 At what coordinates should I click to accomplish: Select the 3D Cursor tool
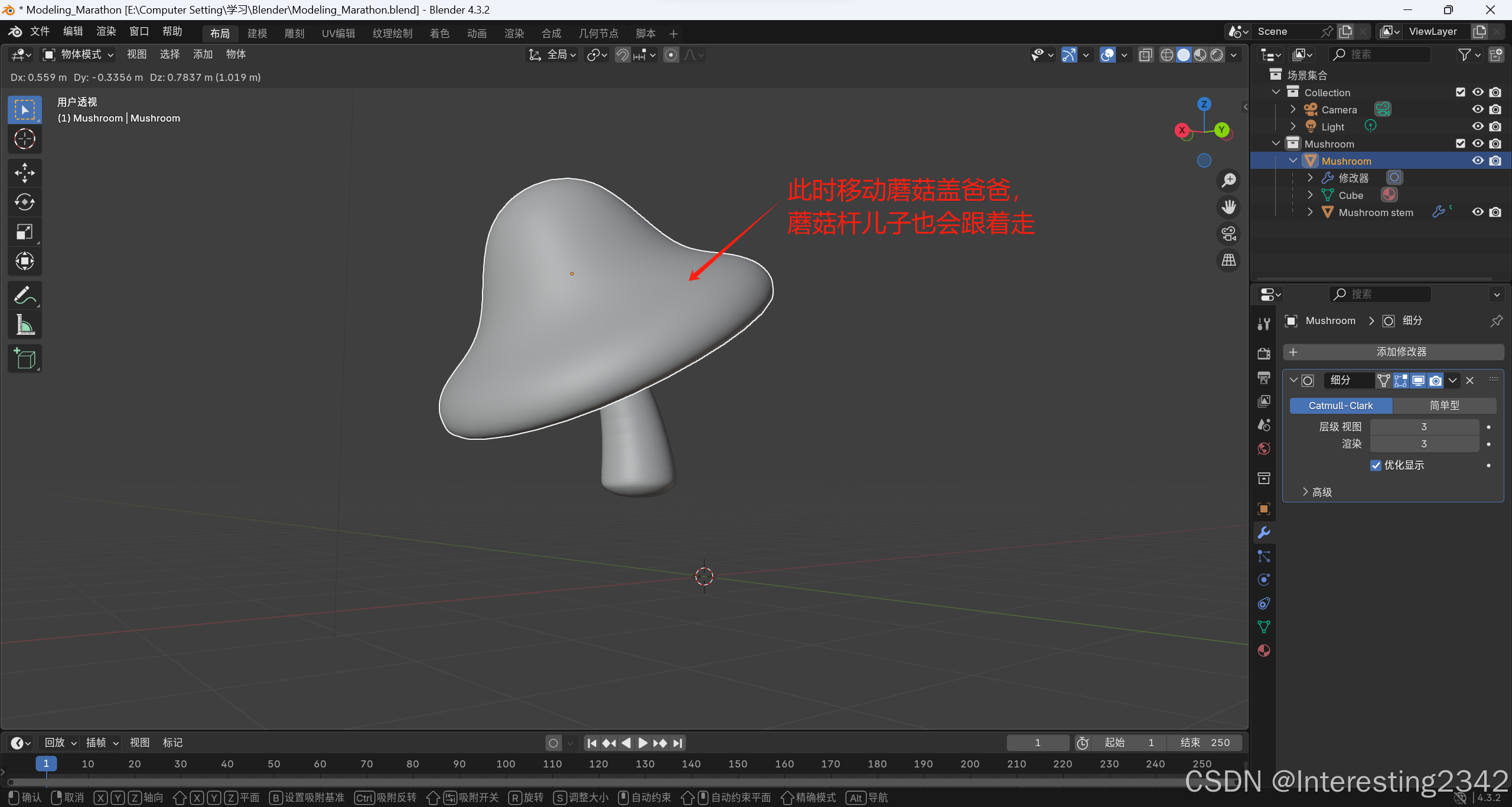pyautogui.click(x=24, y=139)
